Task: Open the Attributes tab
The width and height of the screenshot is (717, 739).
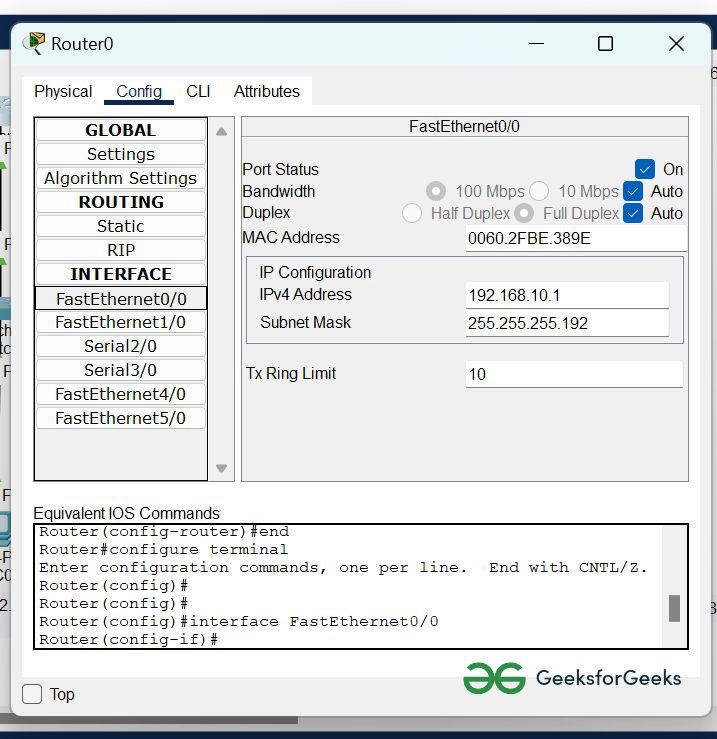Action: click(x=266, y=91)
